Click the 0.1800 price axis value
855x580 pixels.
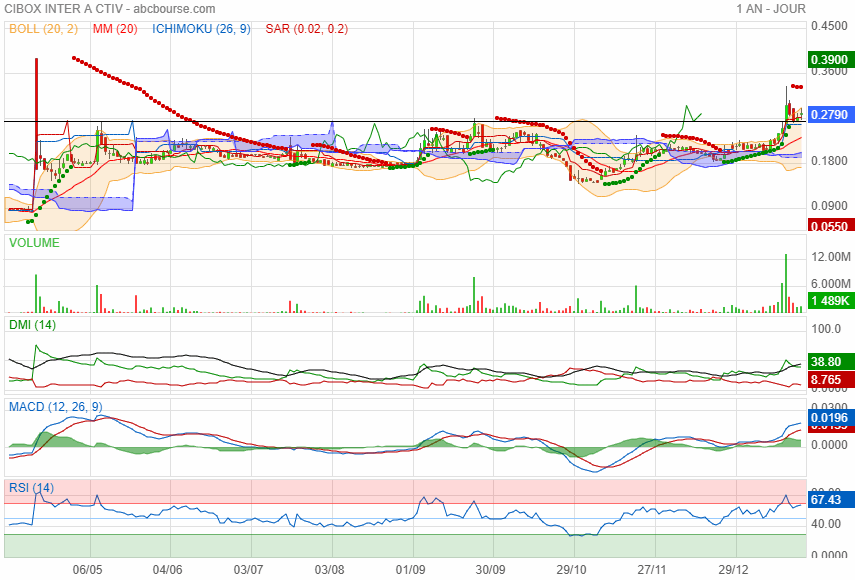click(829, 161)
